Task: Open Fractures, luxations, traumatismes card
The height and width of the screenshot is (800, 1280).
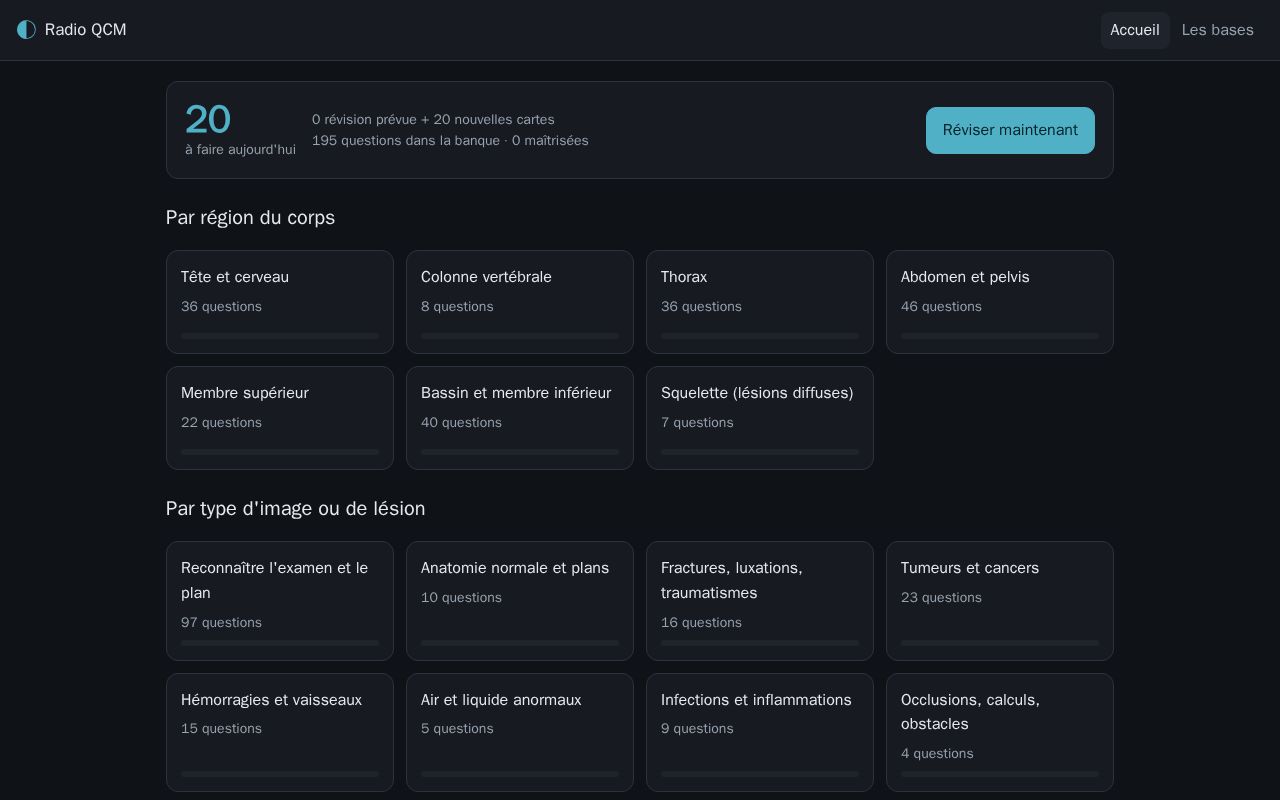Action: [x=760, y=601]
